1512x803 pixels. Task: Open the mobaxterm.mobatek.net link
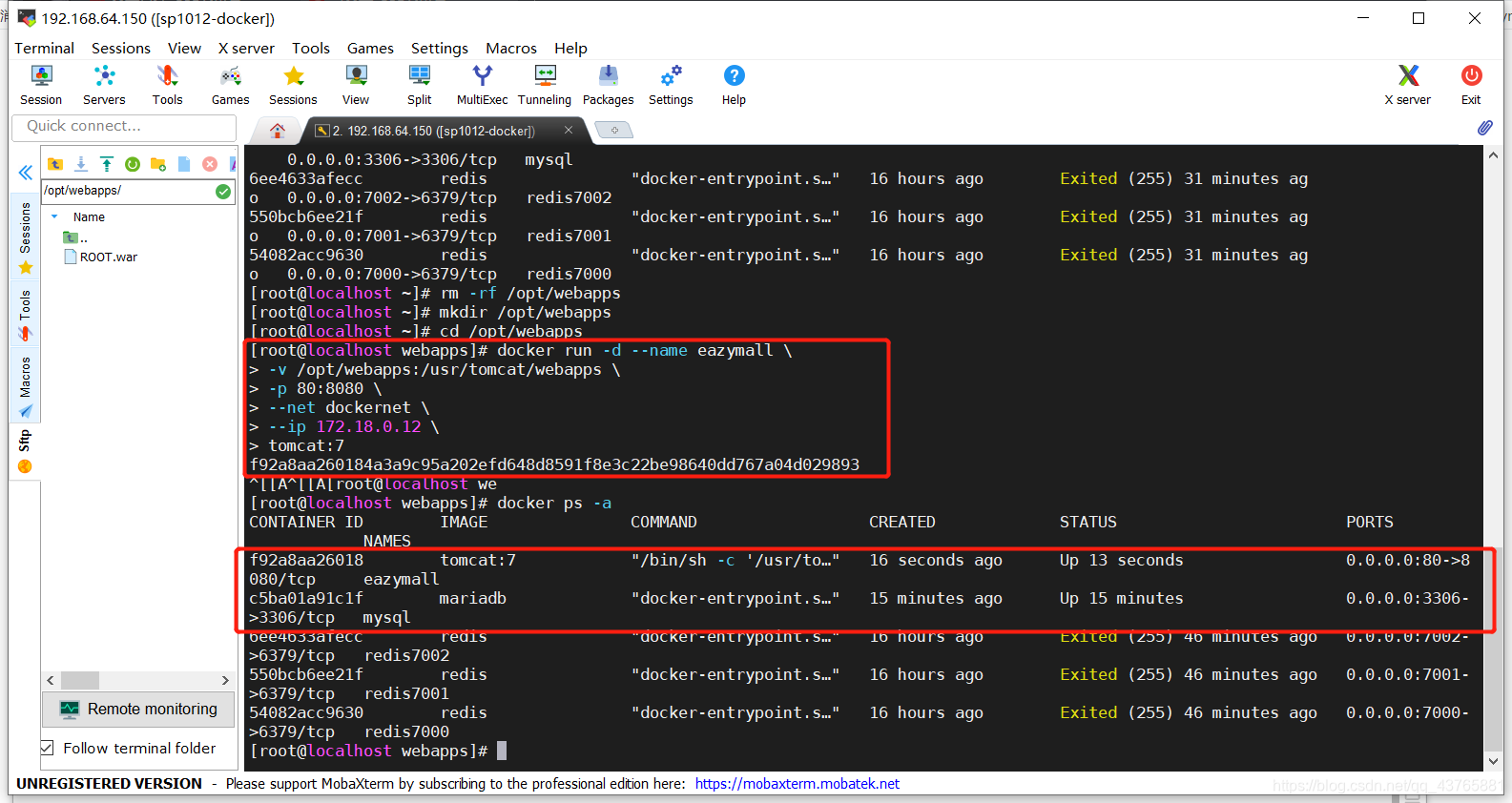pos(797,783)
